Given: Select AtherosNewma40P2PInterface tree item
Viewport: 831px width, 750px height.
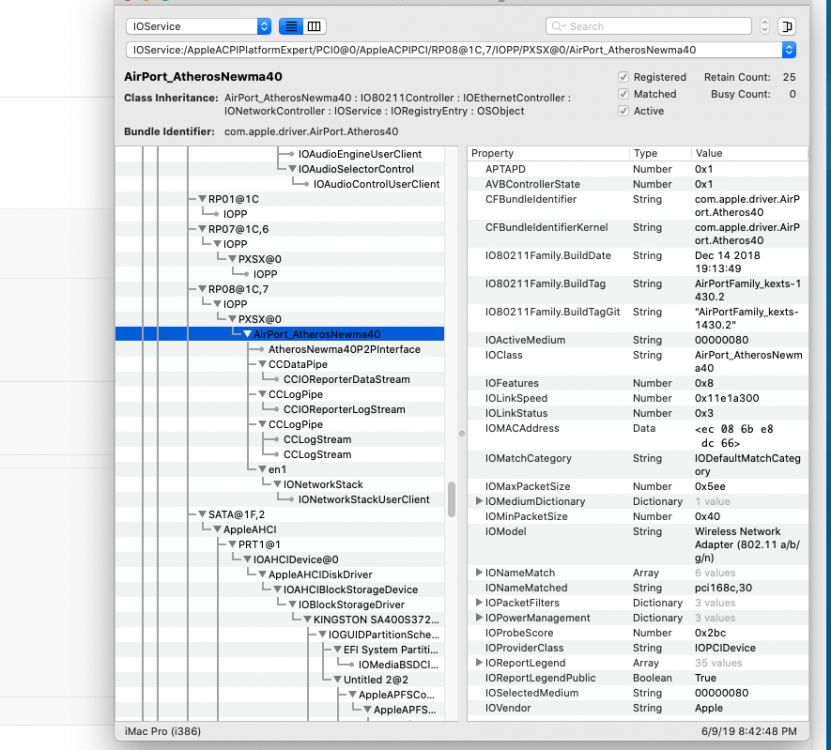Looking at the screenshot, I should (344, 350).
